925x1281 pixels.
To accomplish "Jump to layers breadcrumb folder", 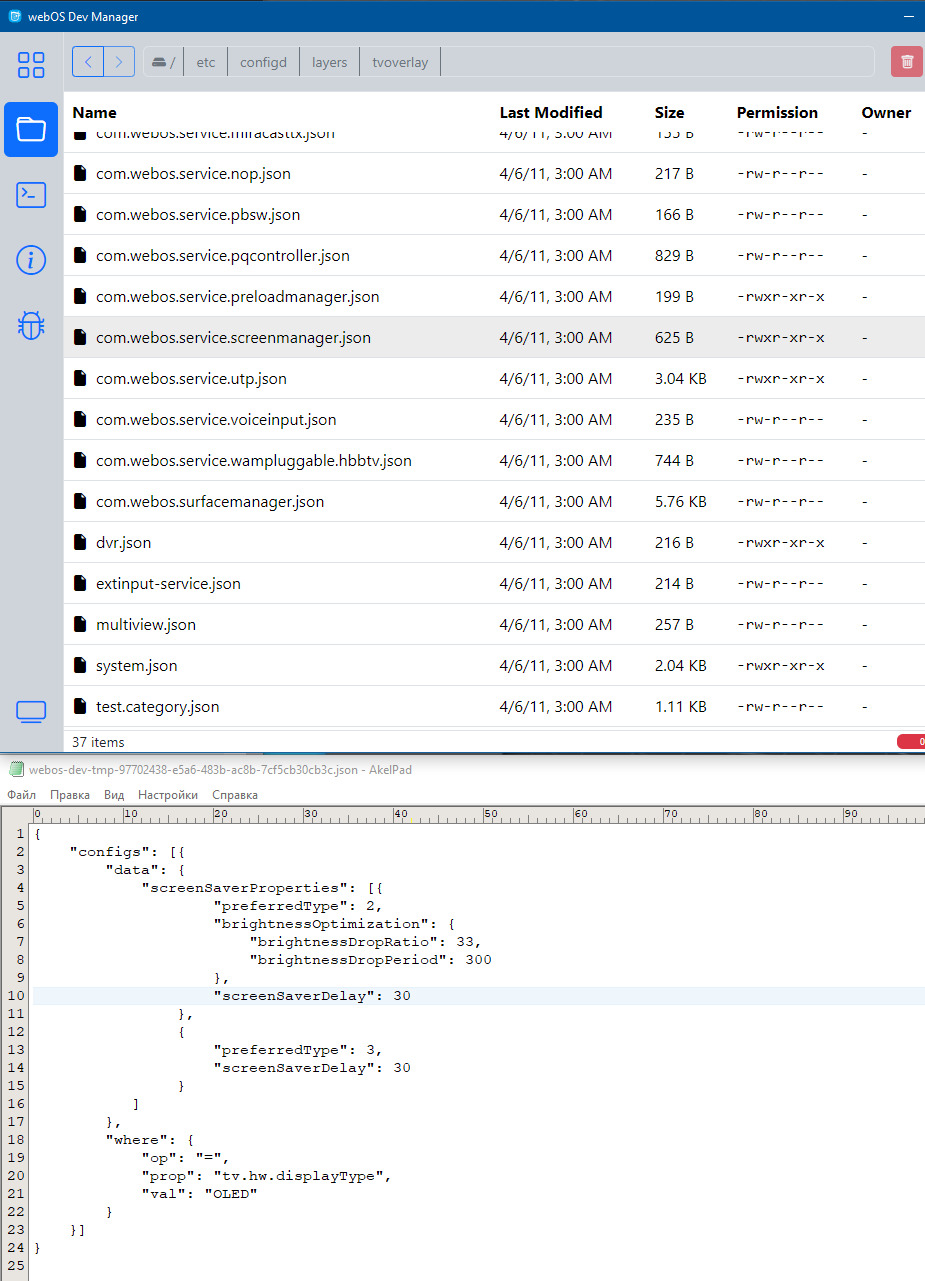I will click(329, 62).
